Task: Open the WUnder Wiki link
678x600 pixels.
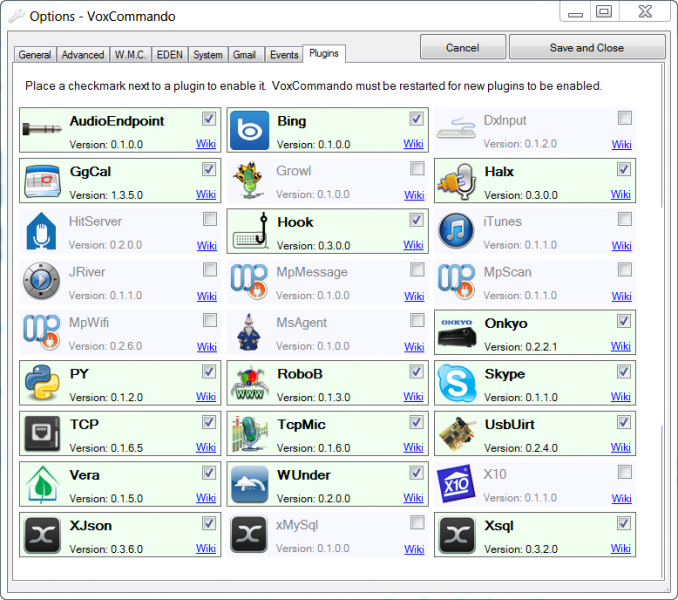Action: 413,498
